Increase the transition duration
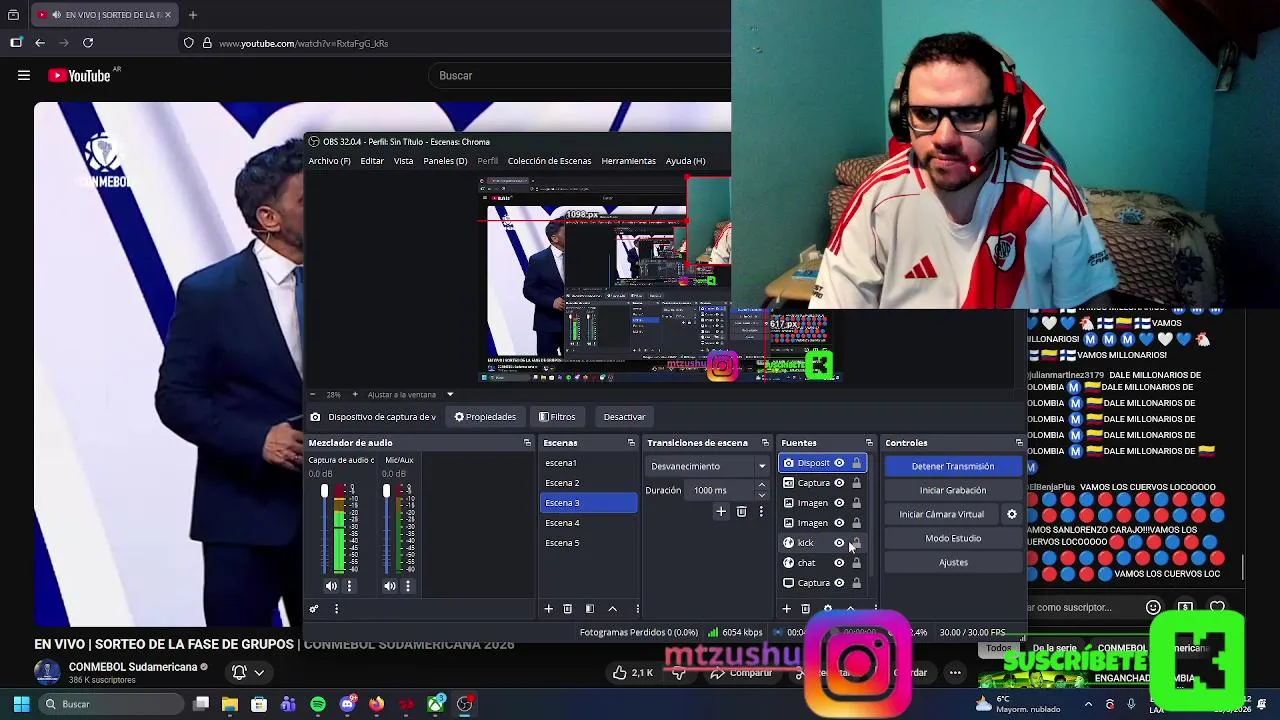 coord(762,485)
